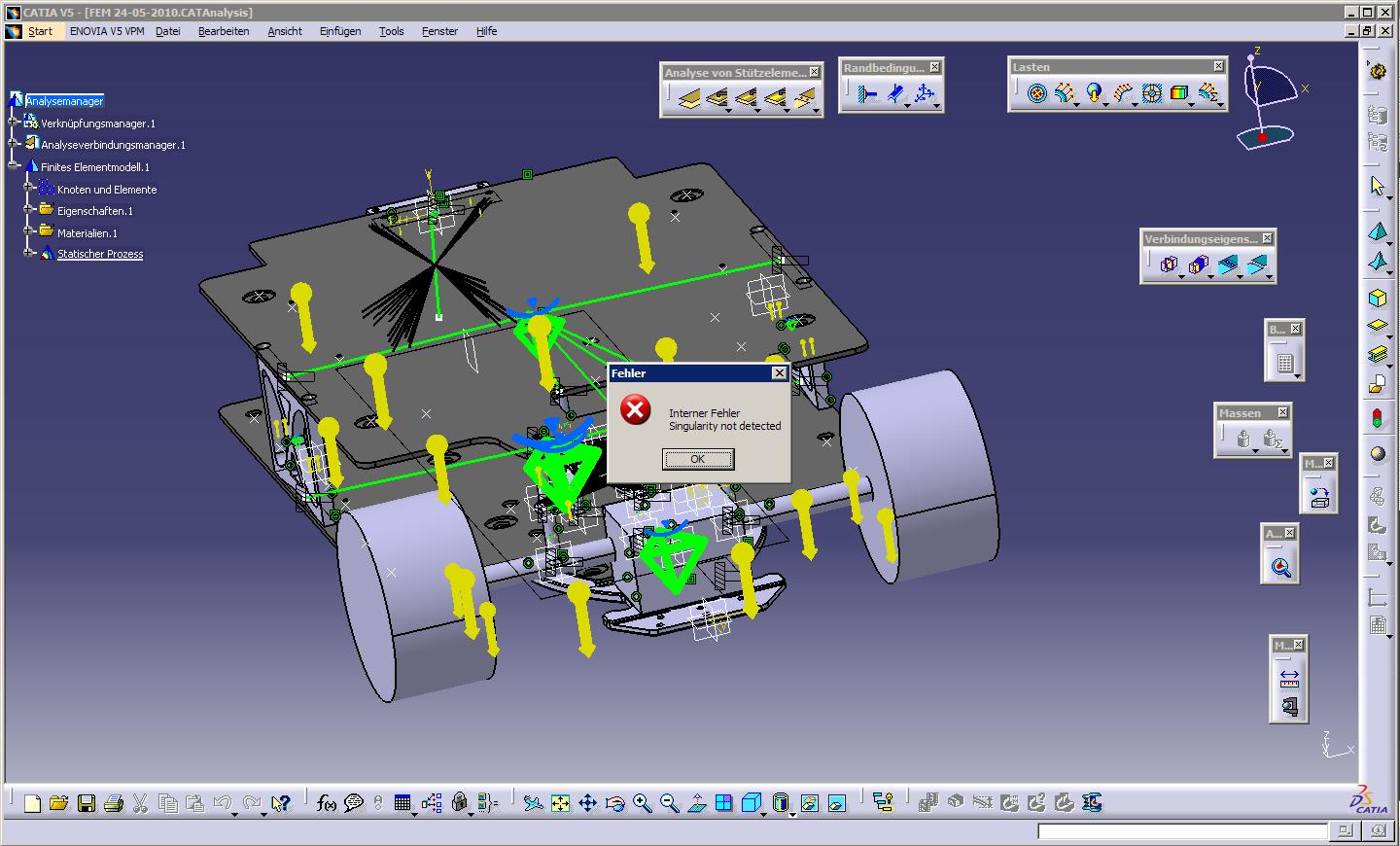
Task: Click the magnifier search icon in A... toolbar
Action: (1280, 566)
